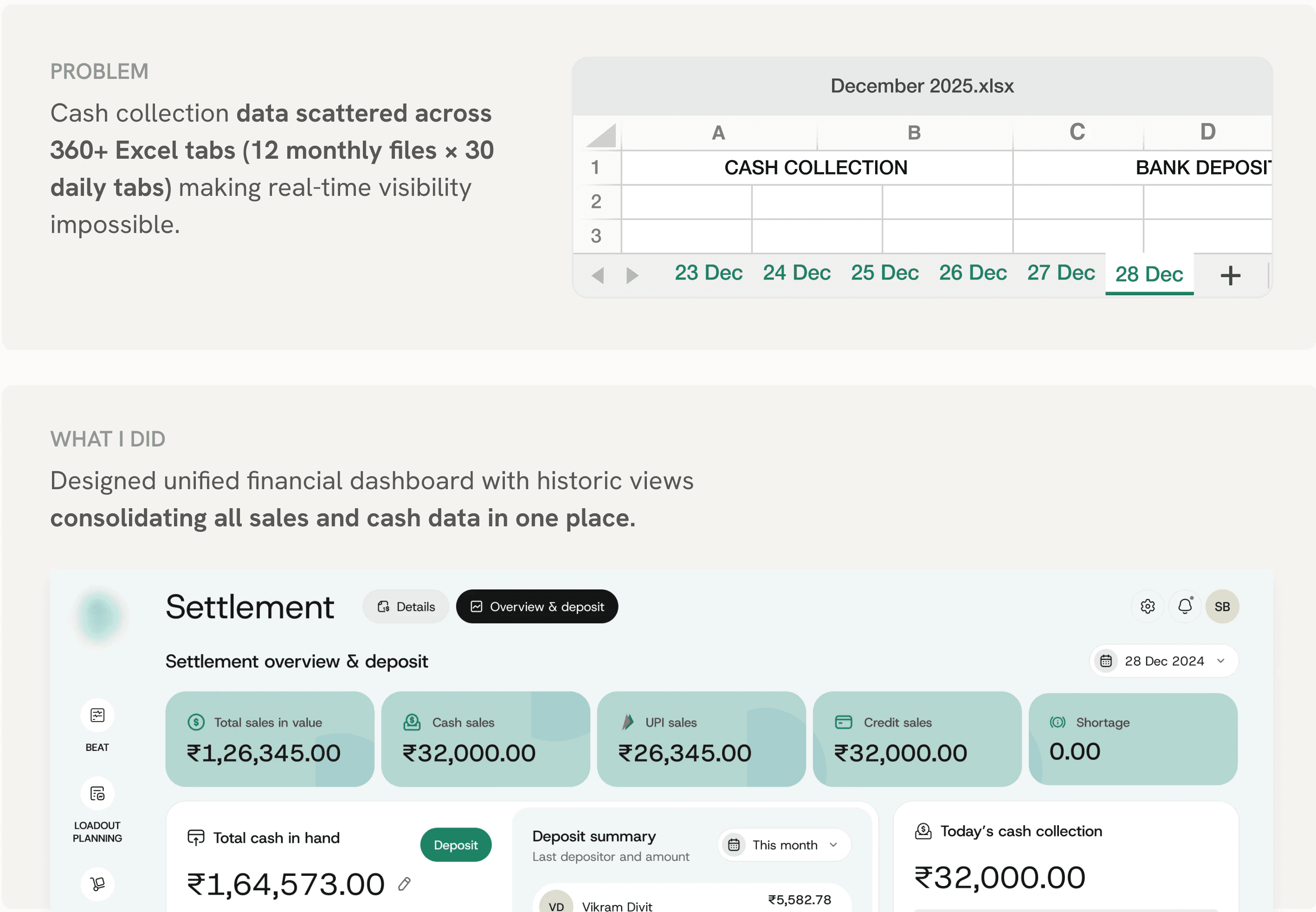The width and height of the screenshot is (1316, 912).
Task: Open the settings gear icon
Action: tap(1147, 606)
